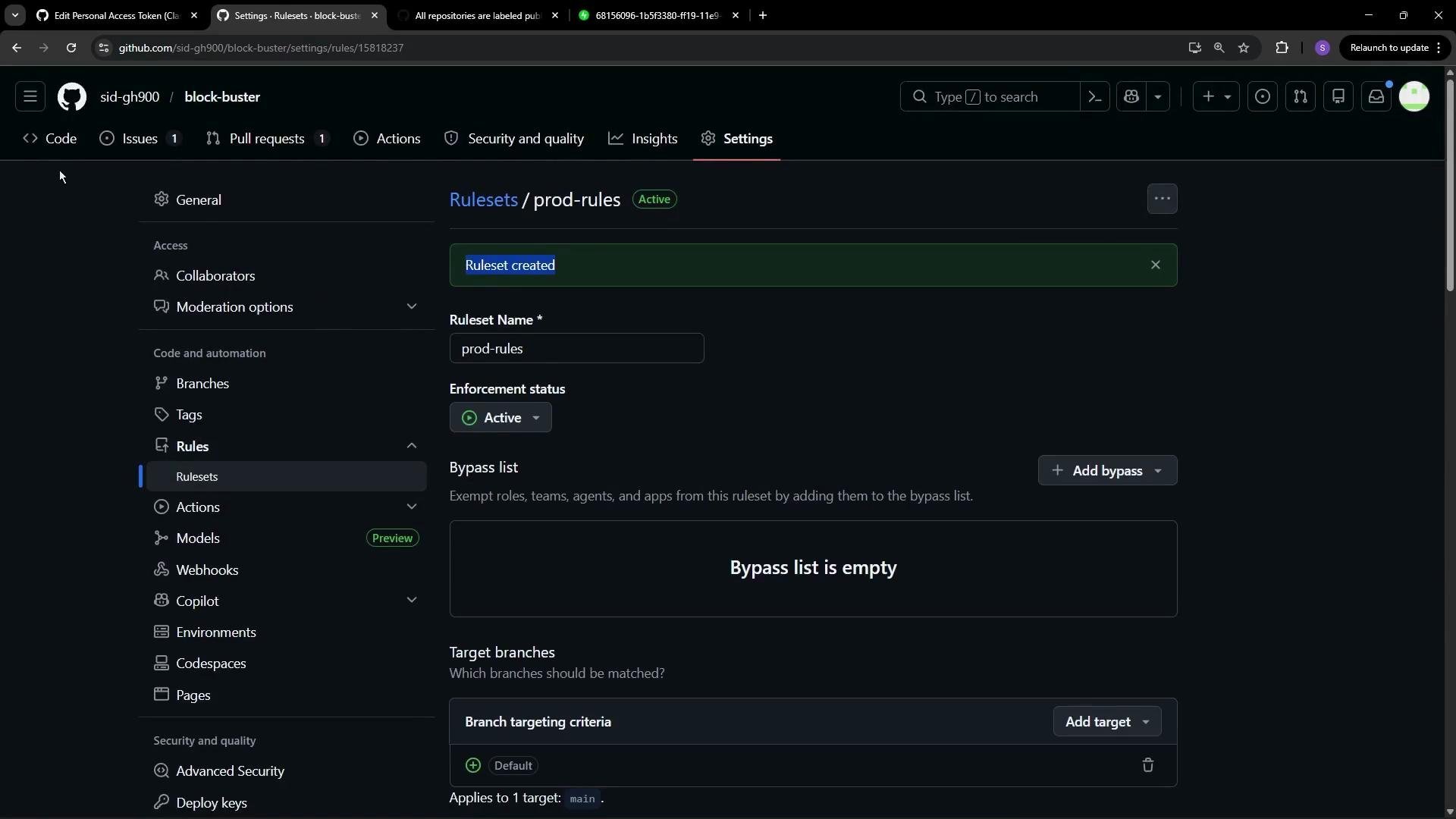Open Branches settings page
This screenshot has height=819, width=1456.
287,384
